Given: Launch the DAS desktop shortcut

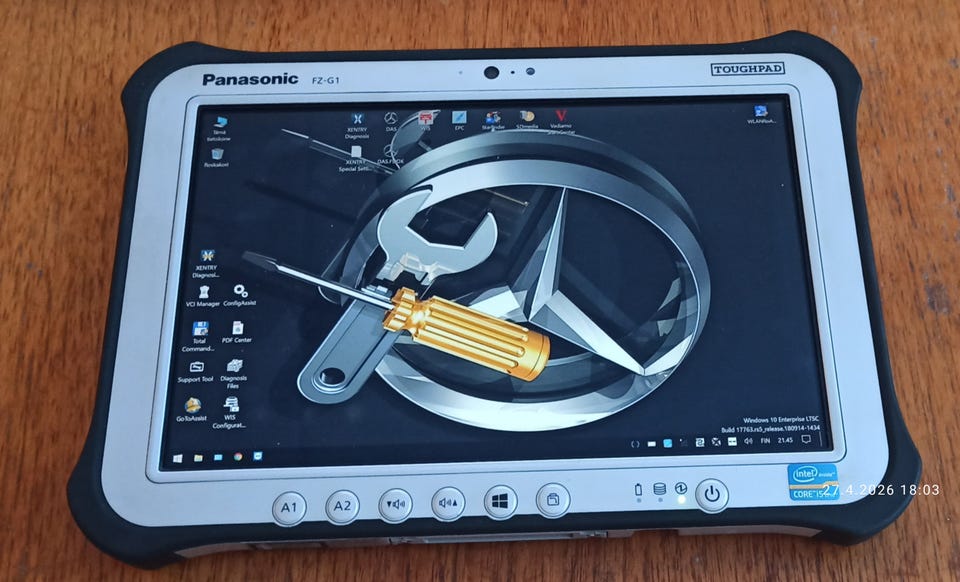Looking at the screenshot, I should 391,121.
